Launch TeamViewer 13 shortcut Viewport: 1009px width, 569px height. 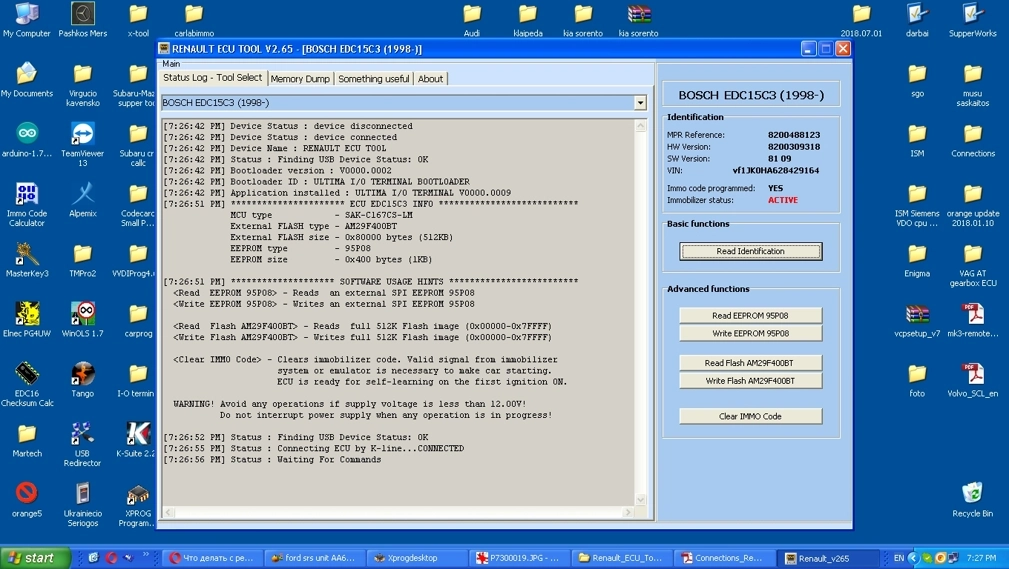click(82, 144)
